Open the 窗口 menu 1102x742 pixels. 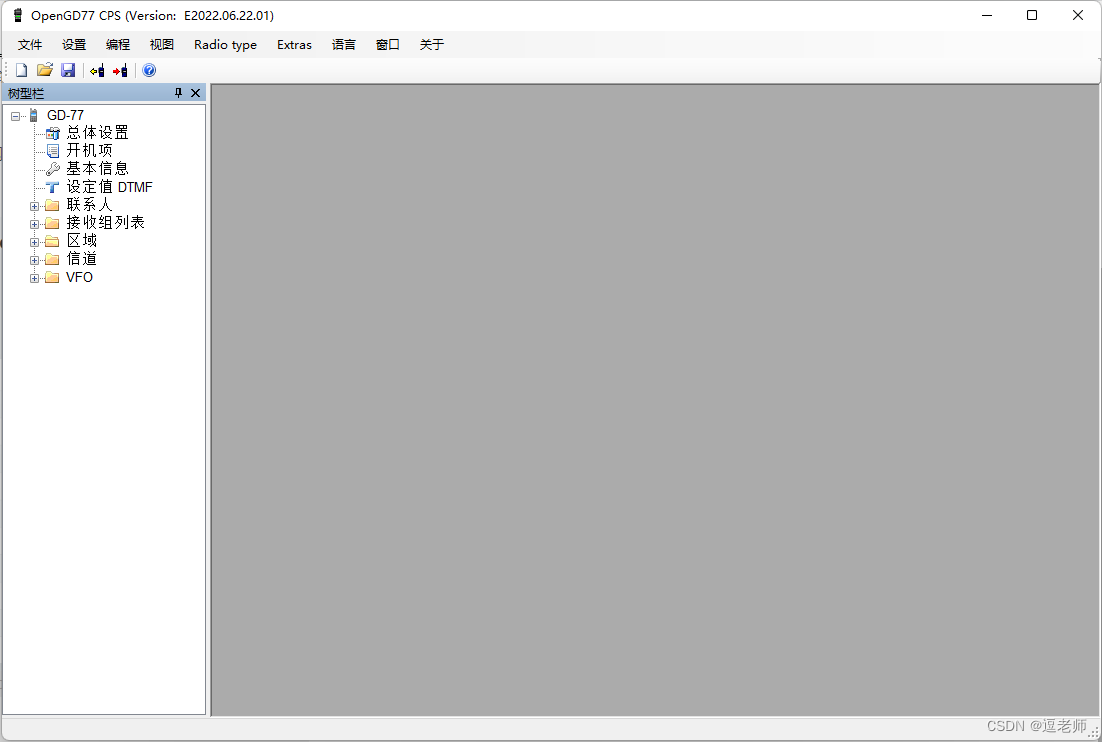388,45
